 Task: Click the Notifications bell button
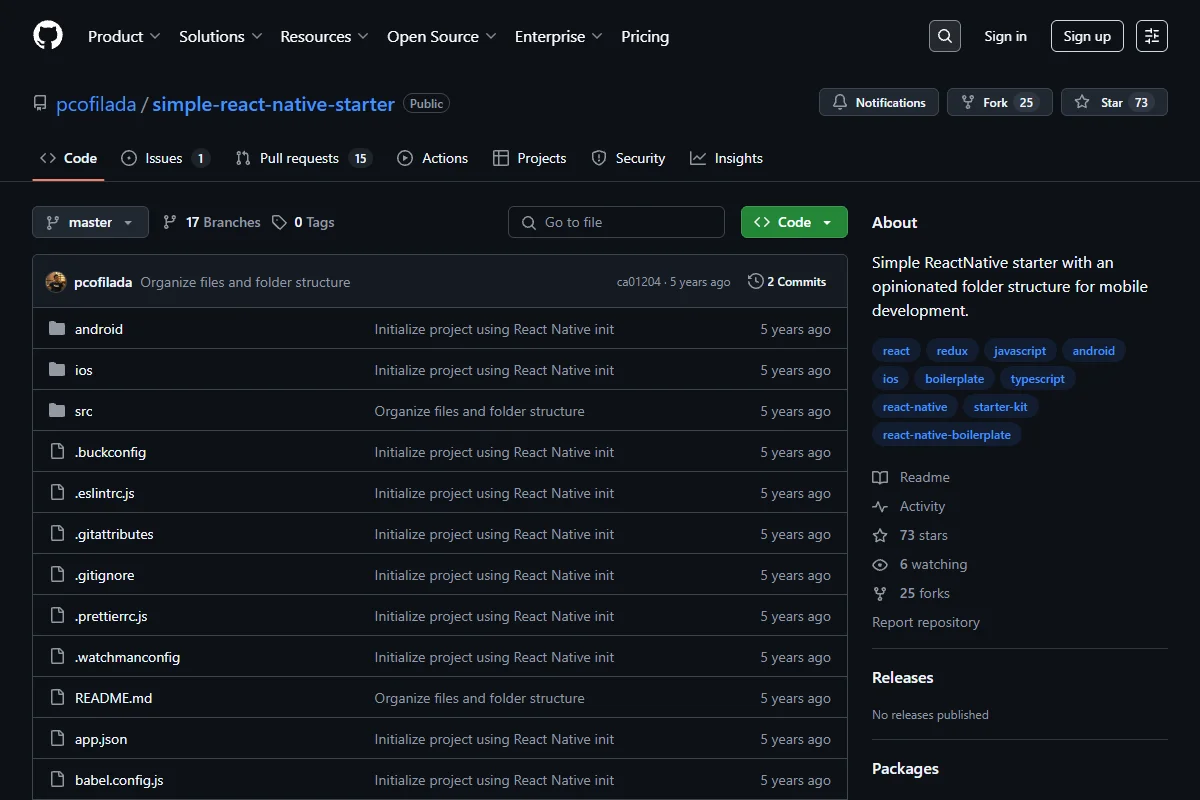879,102
